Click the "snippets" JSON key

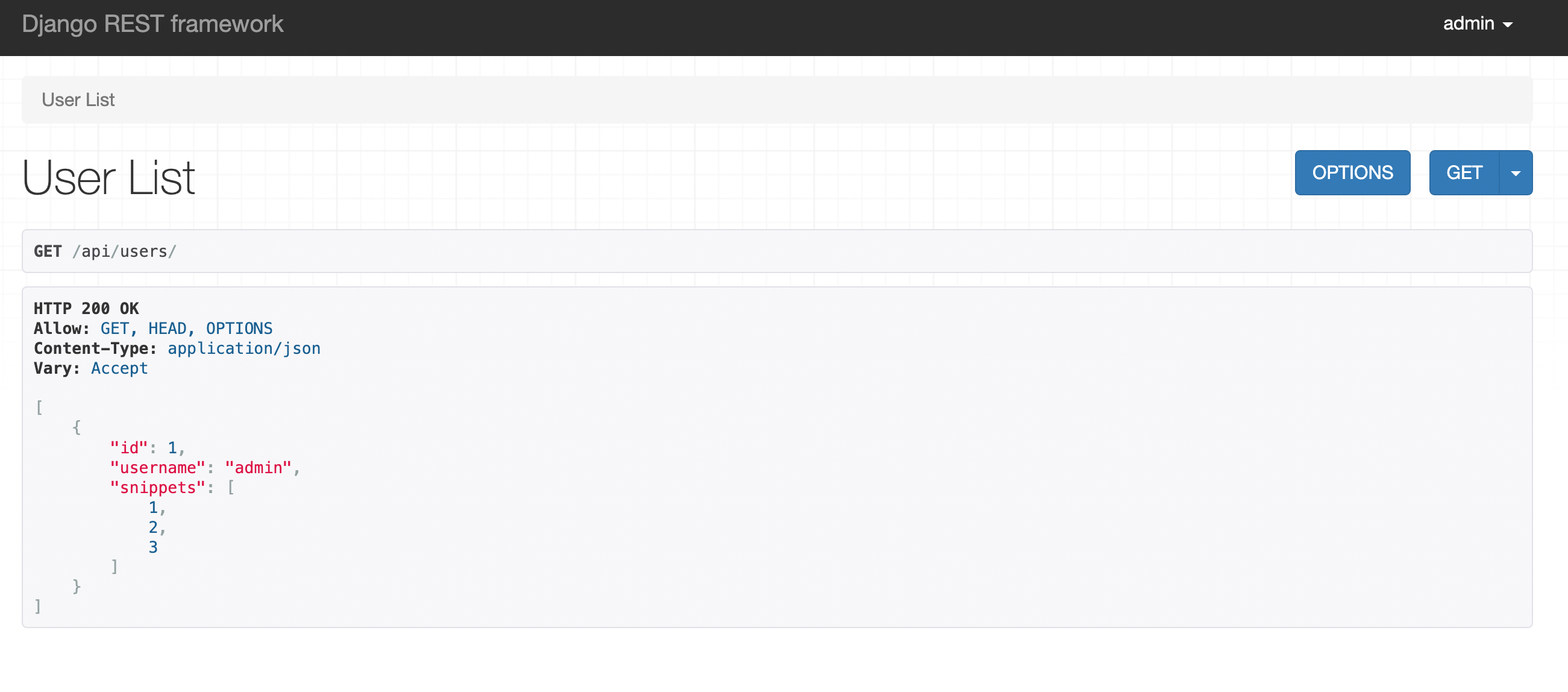pos(158,488)
